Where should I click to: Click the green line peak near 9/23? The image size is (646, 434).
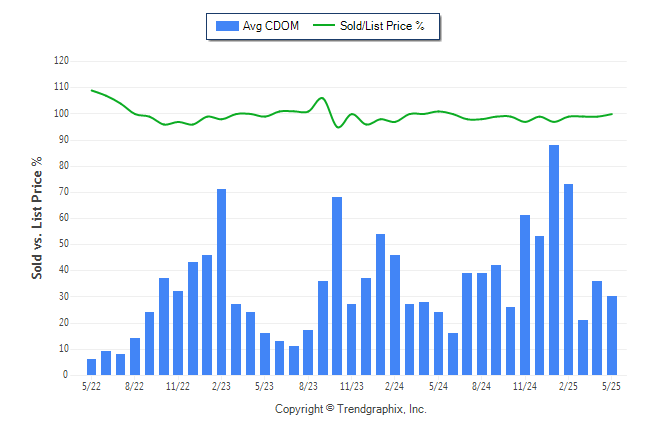pos(322,98)
